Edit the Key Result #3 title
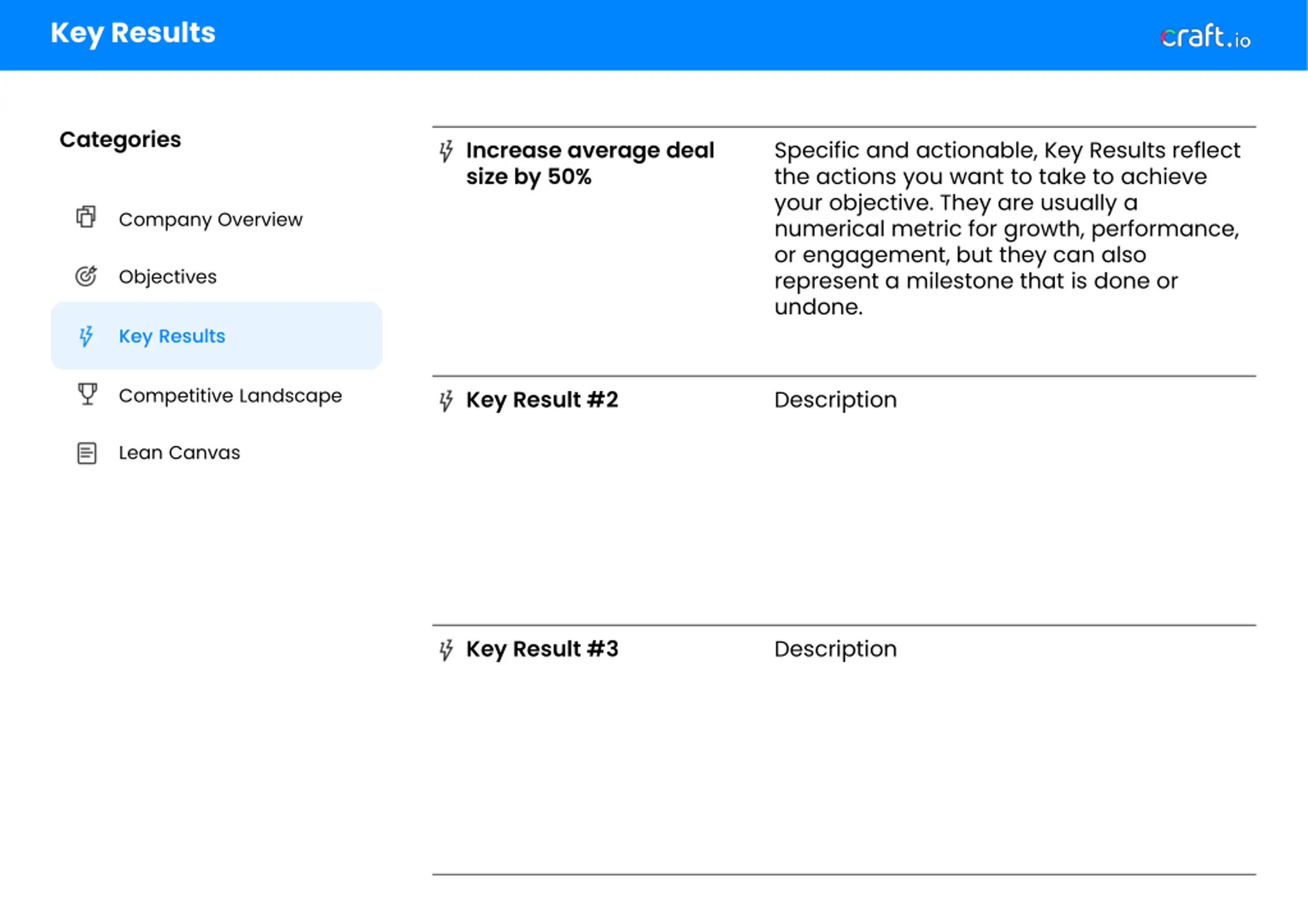Screen dimensions: 1308x924 [542, 649]
